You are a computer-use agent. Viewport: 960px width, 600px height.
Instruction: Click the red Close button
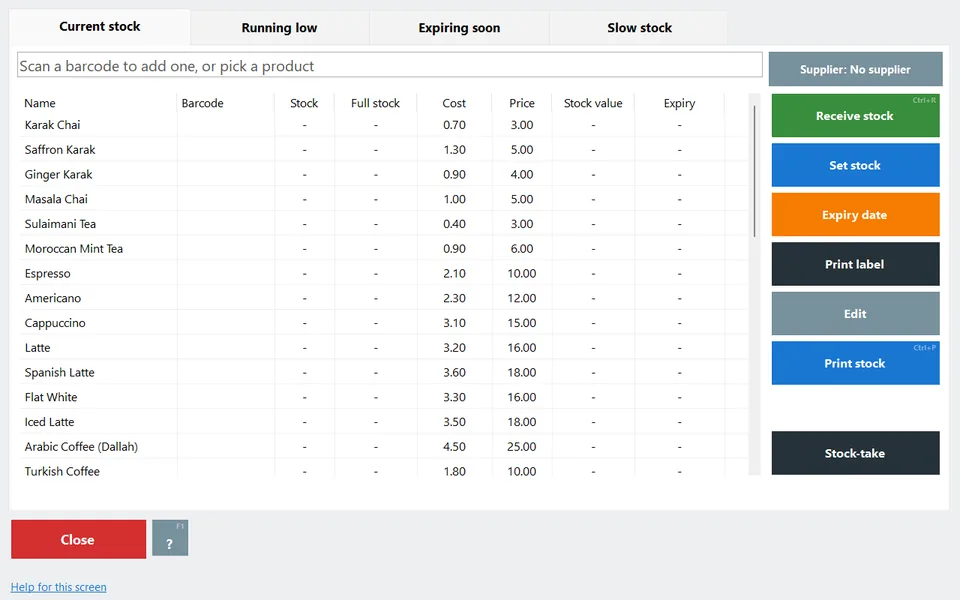[x=78, y=539]
